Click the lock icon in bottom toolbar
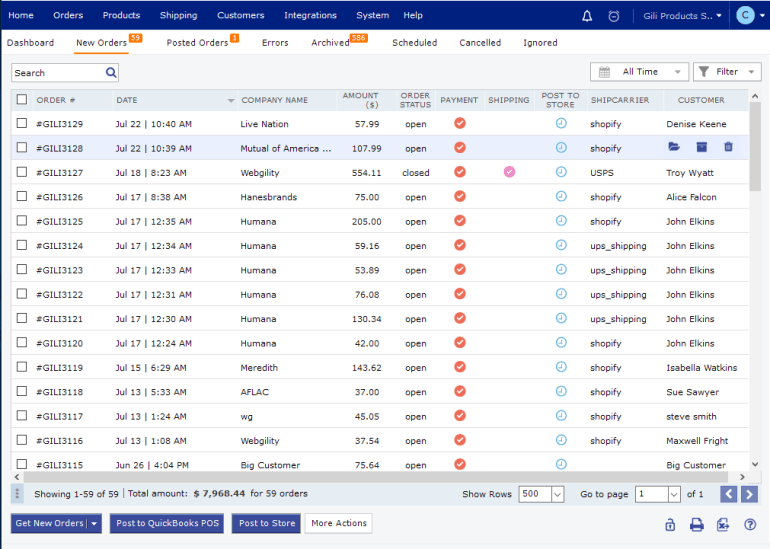770x549 pixels. pyautogui.click(x=670, y=525)
